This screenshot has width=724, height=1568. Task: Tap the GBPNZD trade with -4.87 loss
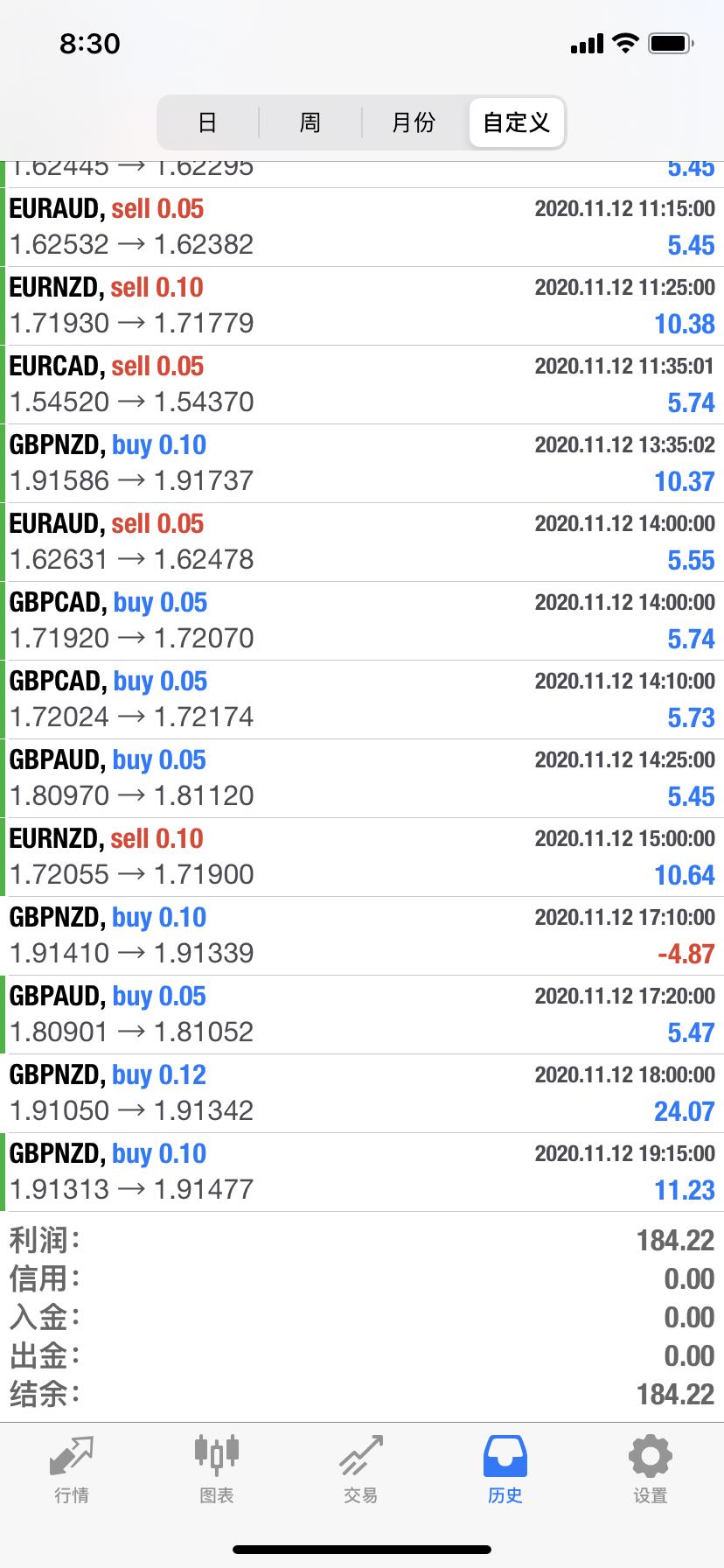(362, 935)
